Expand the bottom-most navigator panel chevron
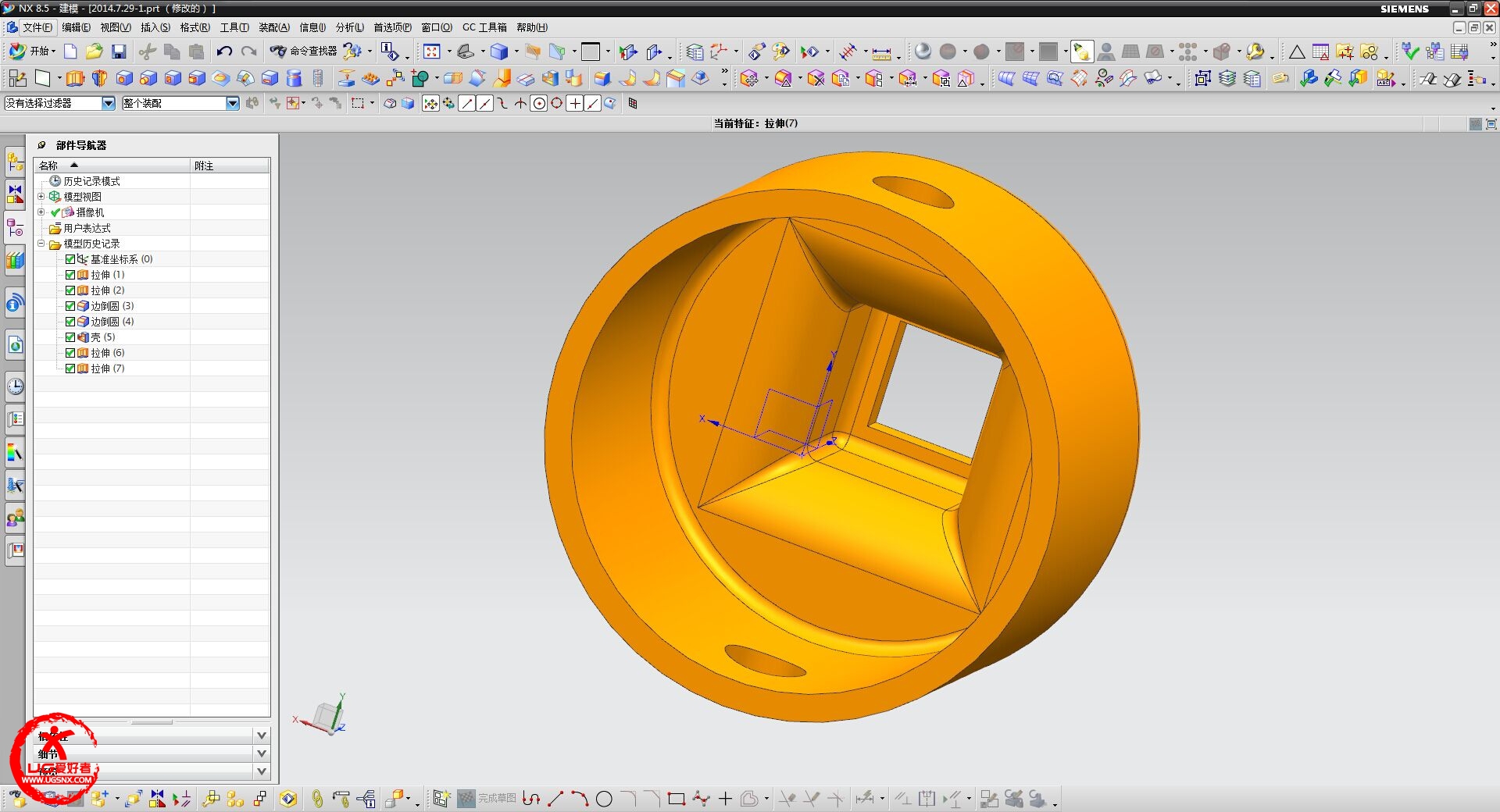The image size is (1500, 812). click(262, 771)
